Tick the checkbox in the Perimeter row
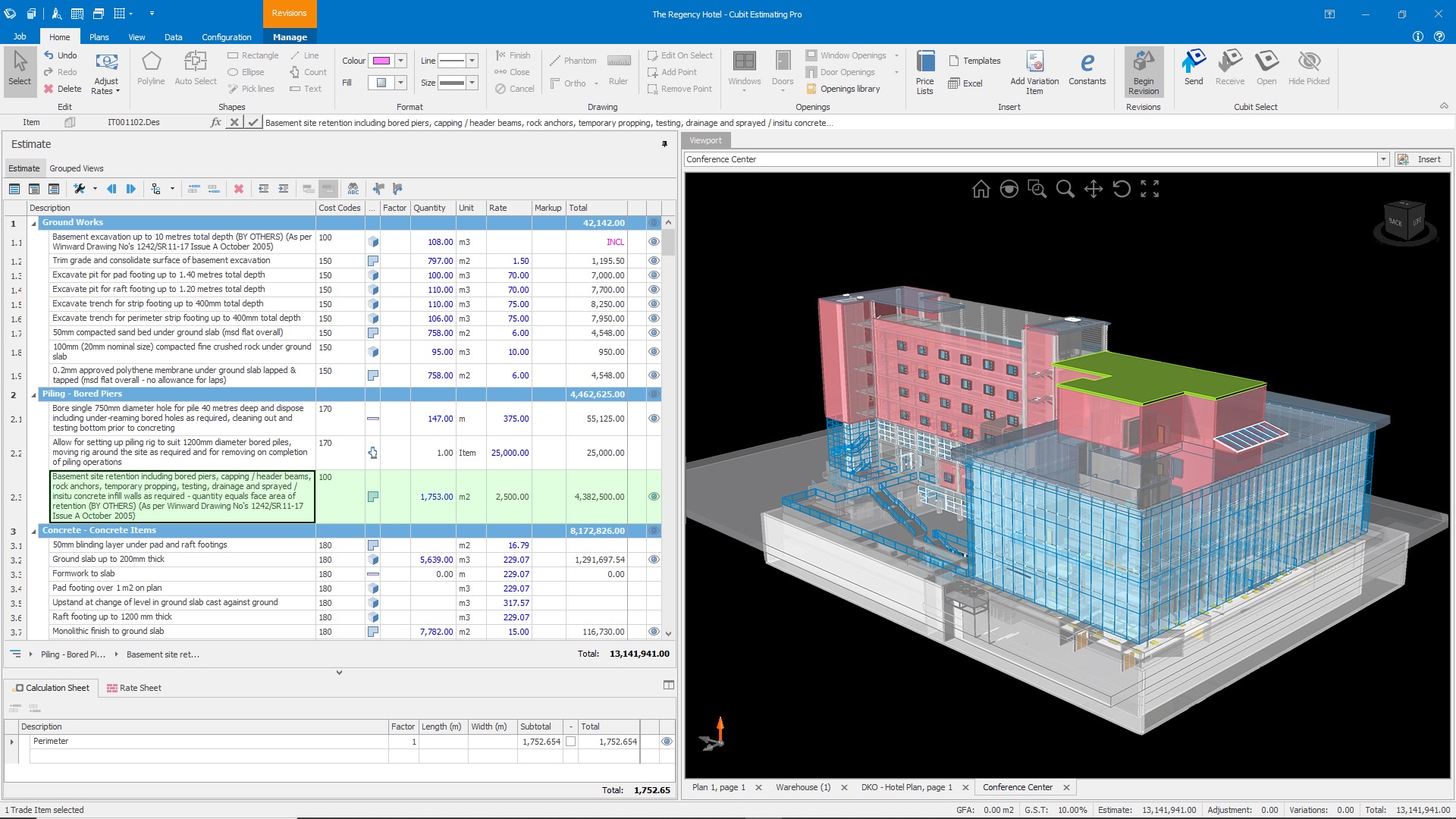The height and width of the screenshot is (819, 1456). click(x=570, y=742)
